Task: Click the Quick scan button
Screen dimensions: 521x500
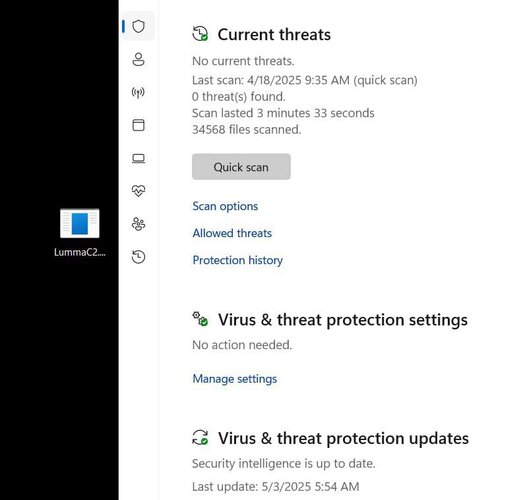Action: 241,167
